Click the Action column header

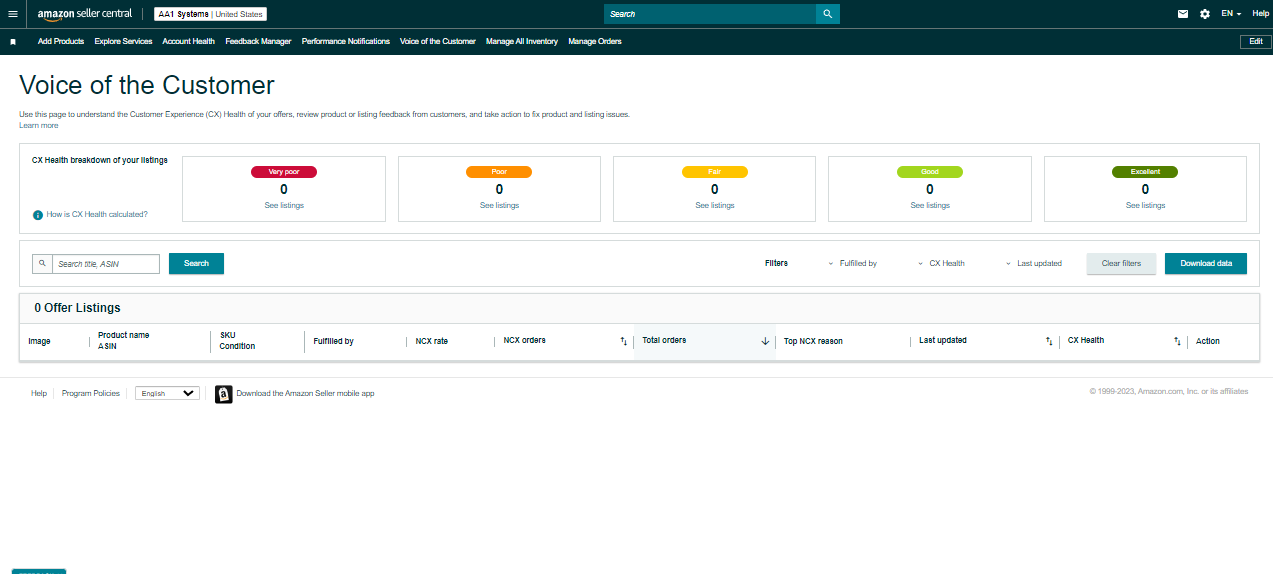[1208, 341]
